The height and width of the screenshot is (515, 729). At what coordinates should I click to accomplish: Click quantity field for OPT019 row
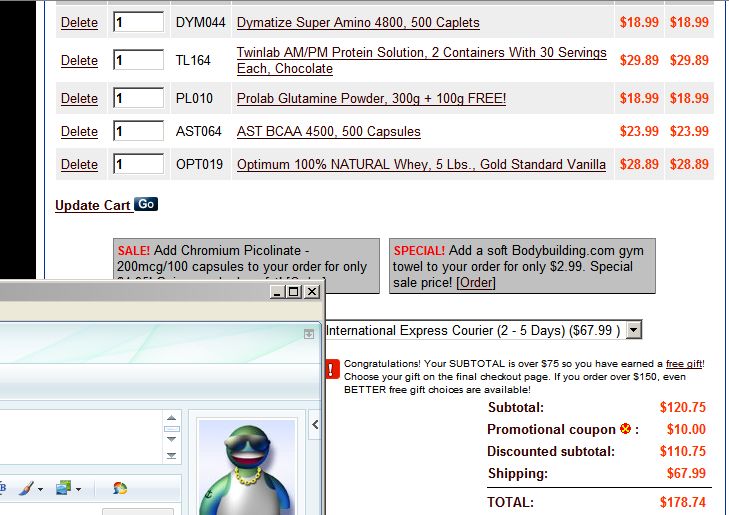pyautogui.click(x=139, y=164)
